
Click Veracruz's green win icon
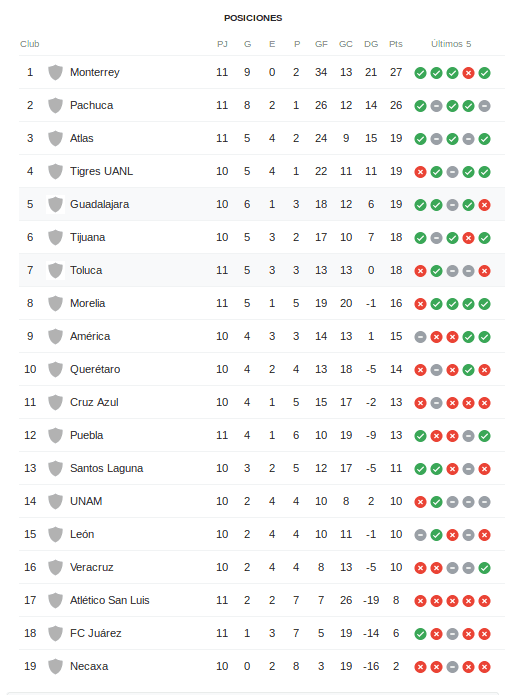(484, 568)
